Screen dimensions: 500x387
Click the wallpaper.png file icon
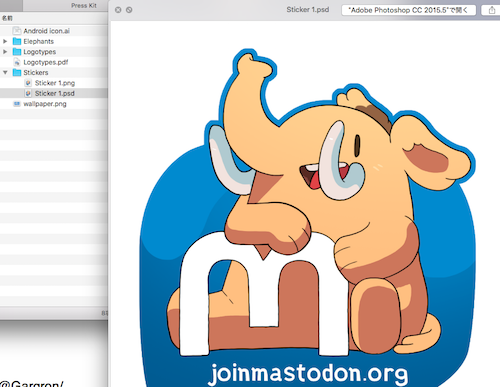pos(17,104)
